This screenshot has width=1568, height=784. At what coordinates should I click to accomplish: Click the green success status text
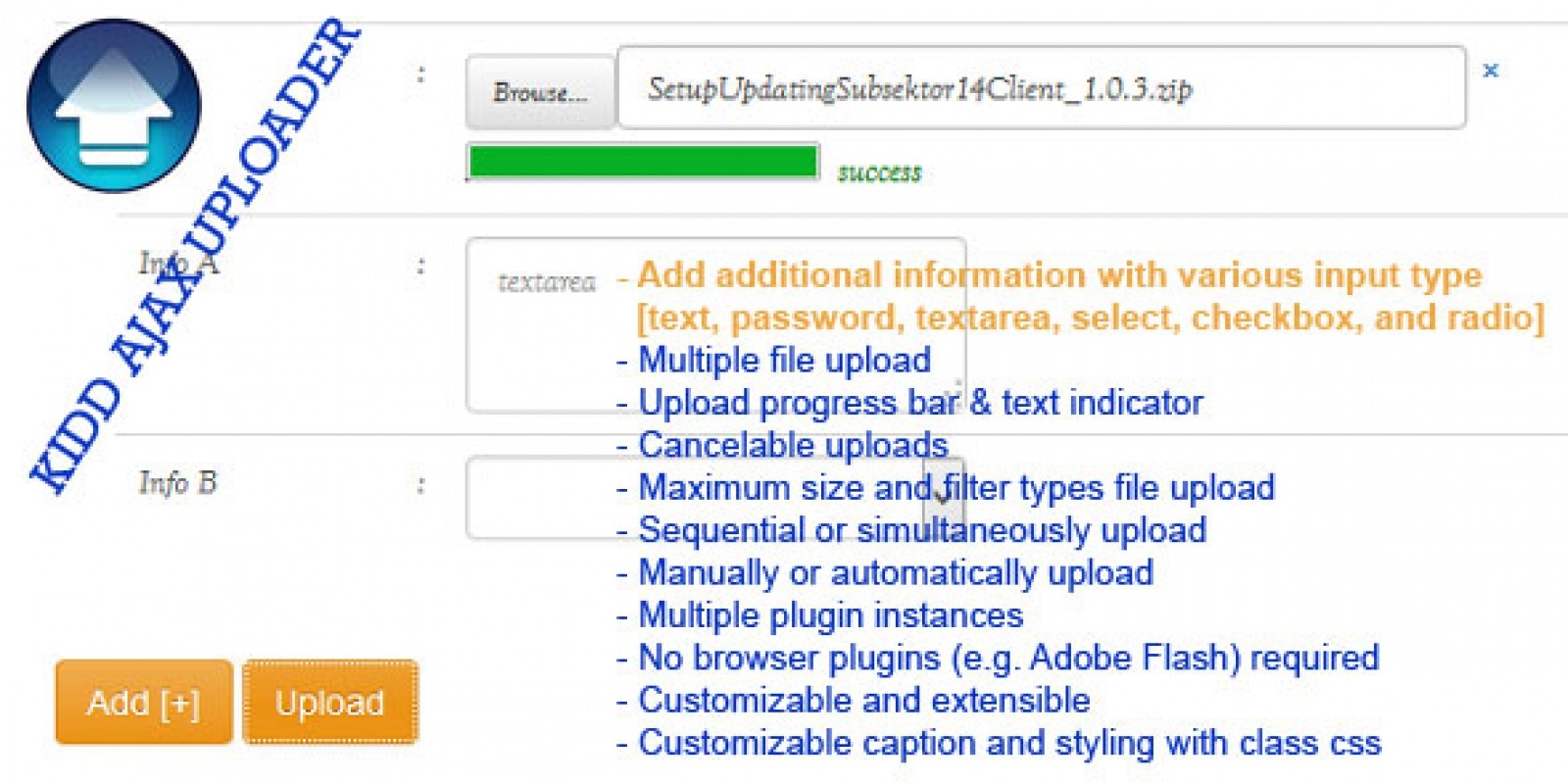coord(879,173)
